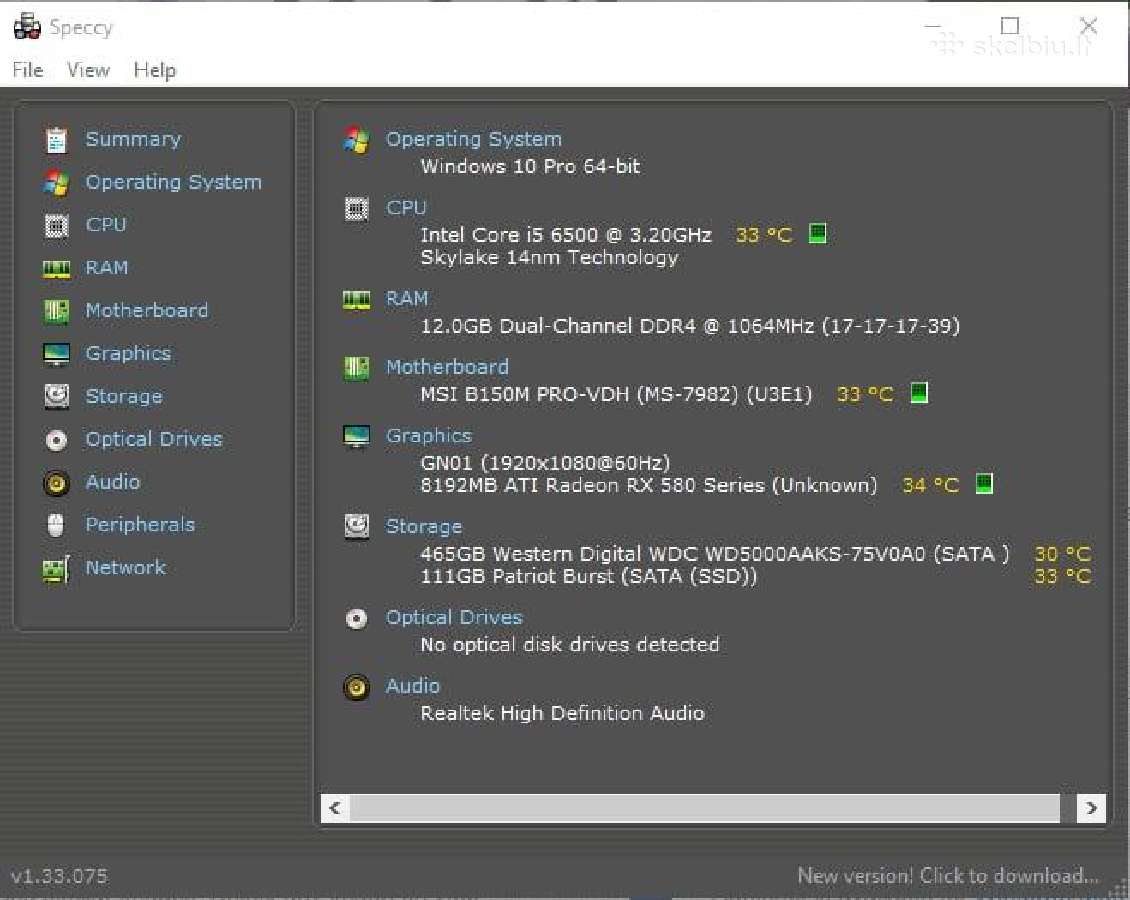Click the RAM stick icon in summary panel
The height and width of the screenshot is (900, 1130).
pyautogui.click(x=356, y=300)
